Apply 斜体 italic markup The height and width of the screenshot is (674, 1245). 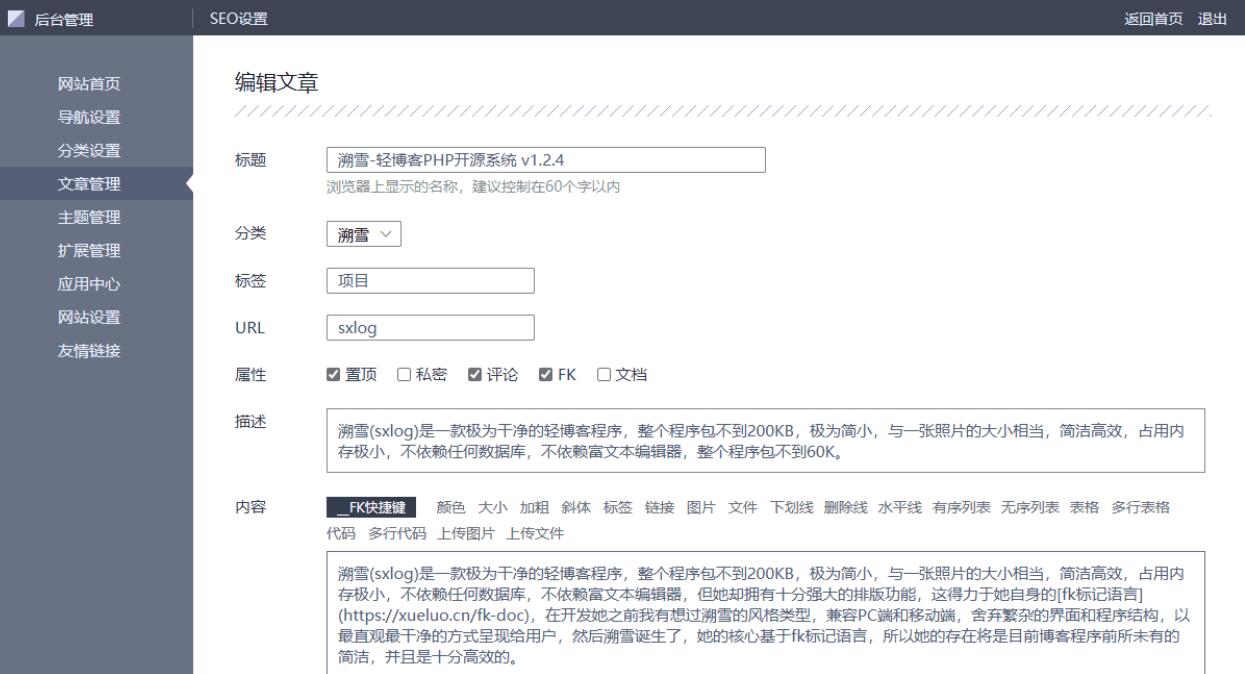pos(576,507)
